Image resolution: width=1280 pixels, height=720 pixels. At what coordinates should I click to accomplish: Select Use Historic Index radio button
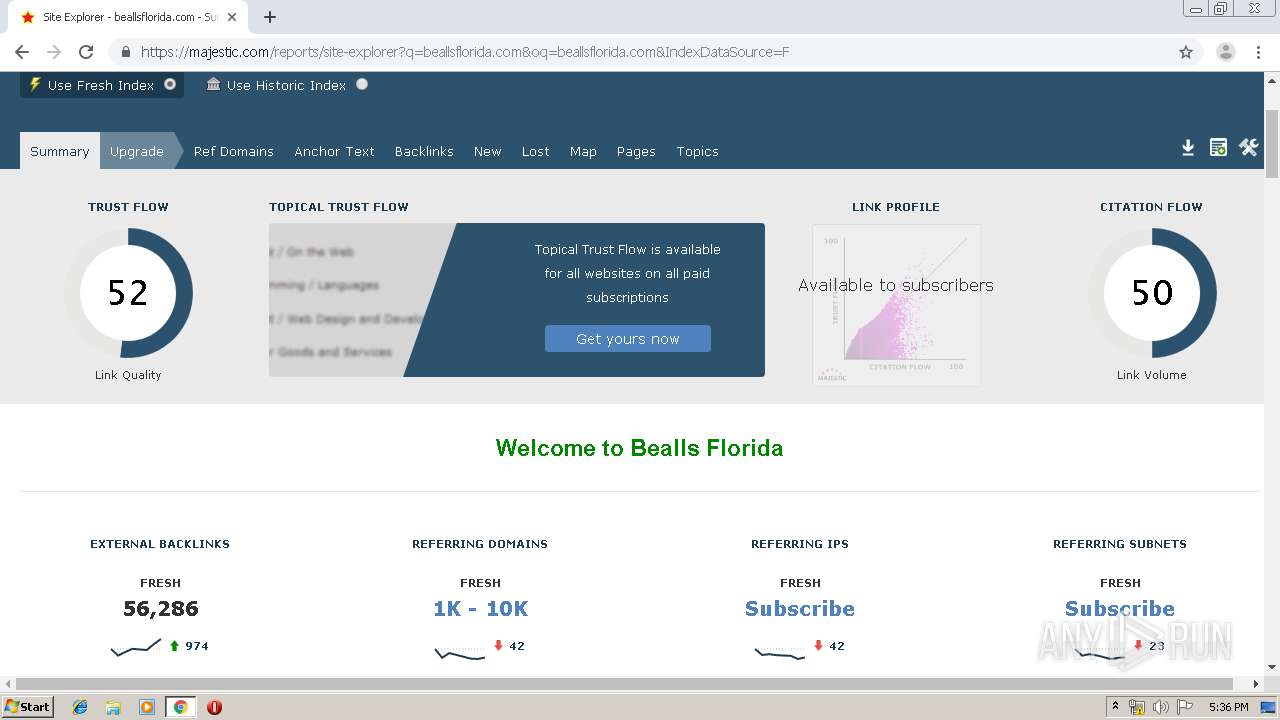pos(362,84)
